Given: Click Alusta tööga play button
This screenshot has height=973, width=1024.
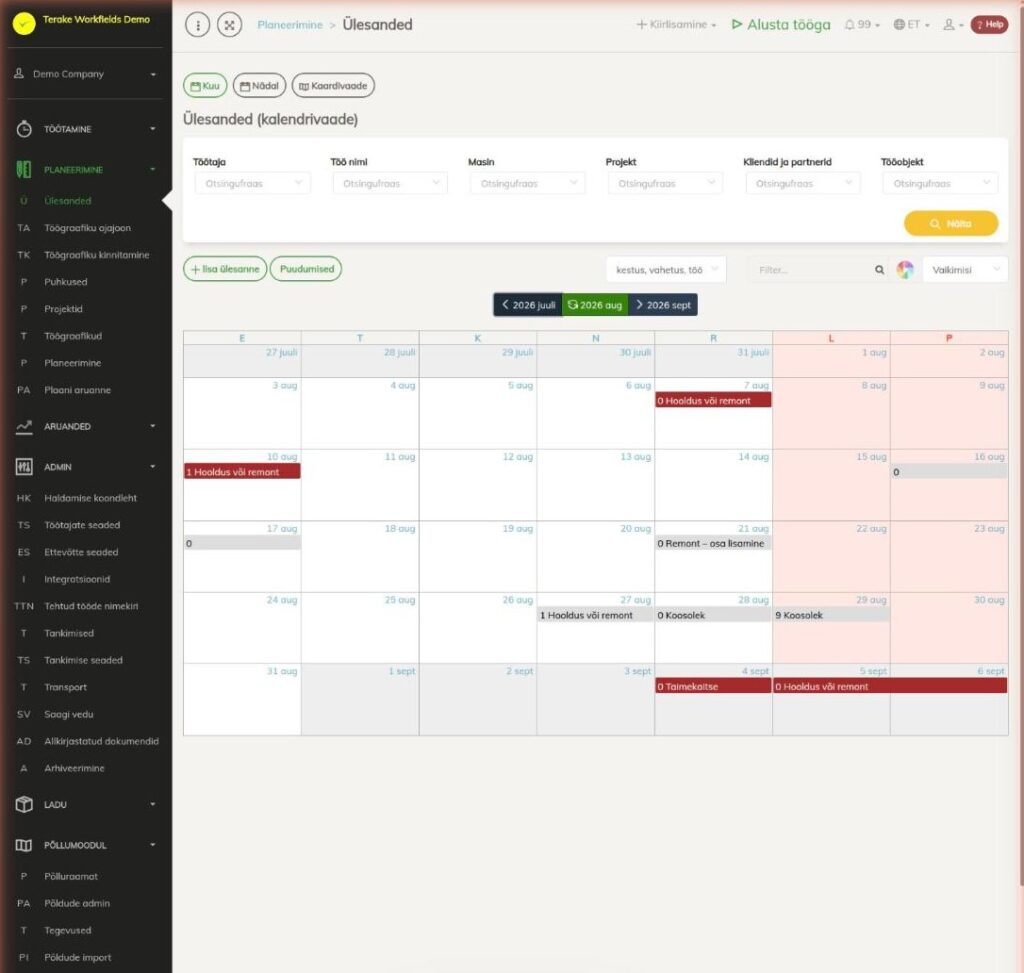Looking at the screenshot, I should click(780, 24).
